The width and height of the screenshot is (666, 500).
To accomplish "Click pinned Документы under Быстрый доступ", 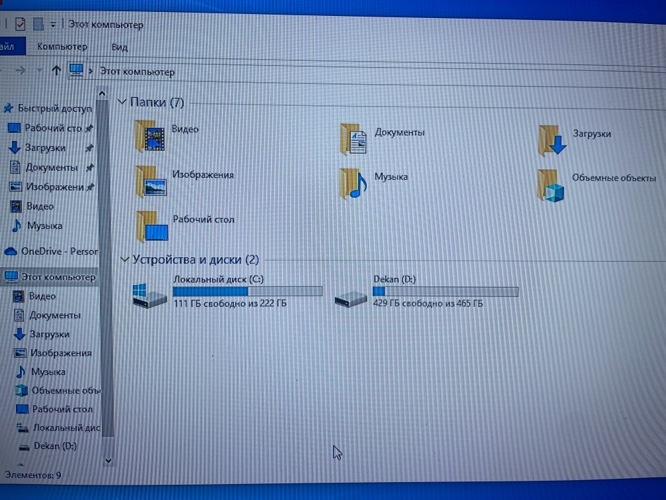I will [x=51, y=167].
